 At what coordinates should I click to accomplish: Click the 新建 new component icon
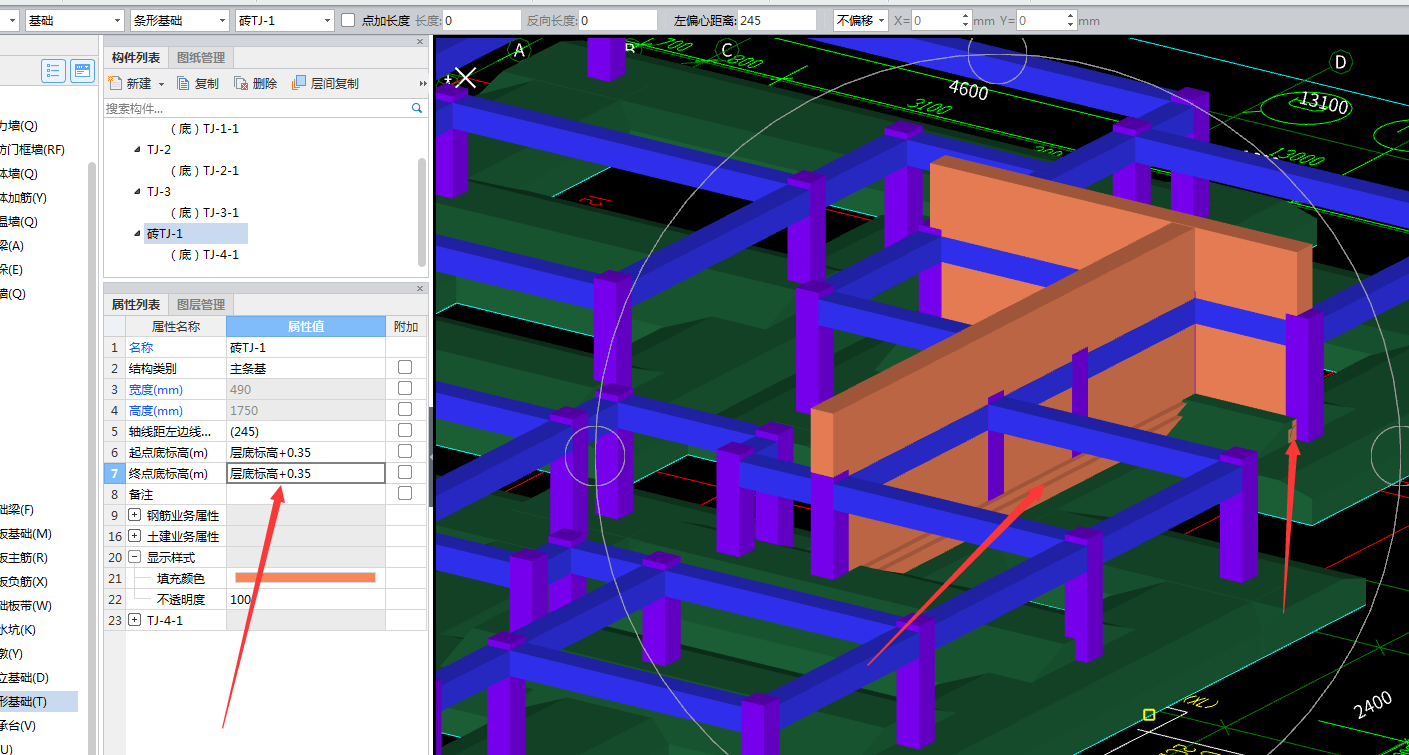tap(115, 83)
